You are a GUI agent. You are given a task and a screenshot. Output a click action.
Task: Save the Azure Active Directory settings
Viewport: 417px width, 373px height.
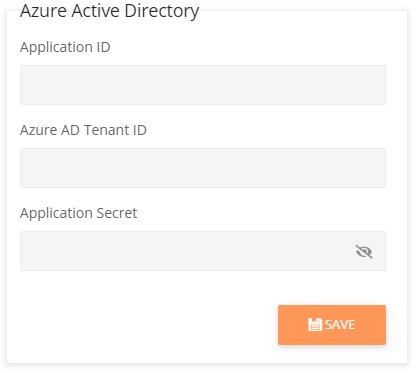pyautogui.click(x=332, y=325)
